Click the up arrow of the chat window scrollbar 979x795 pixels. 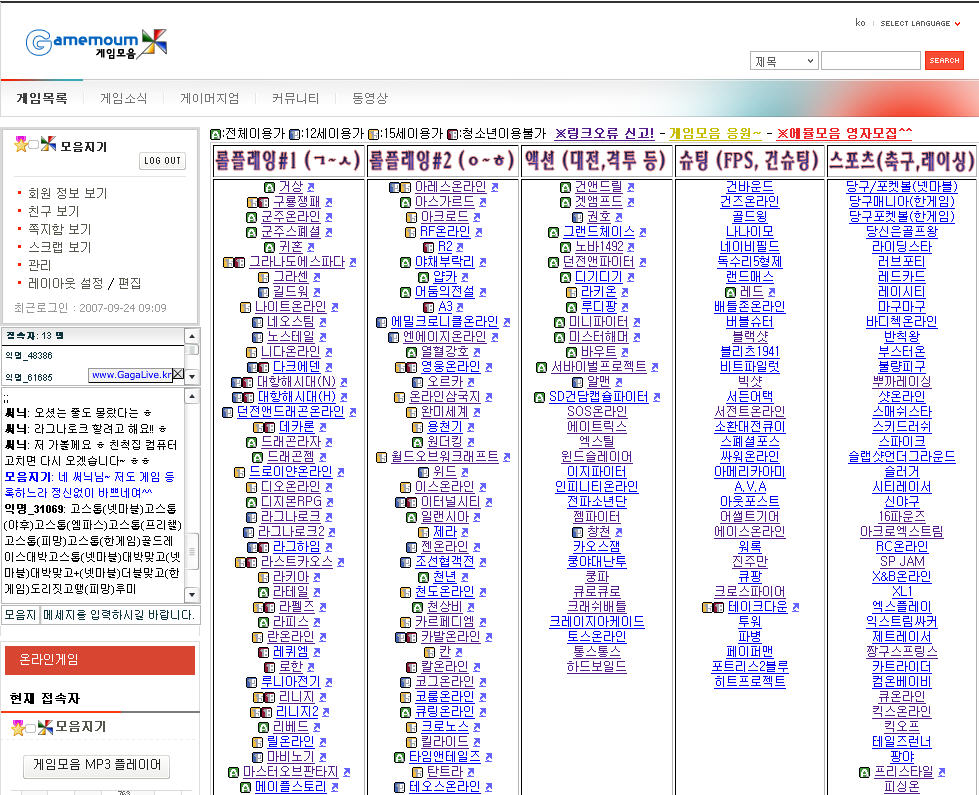(x=192, y=397)
